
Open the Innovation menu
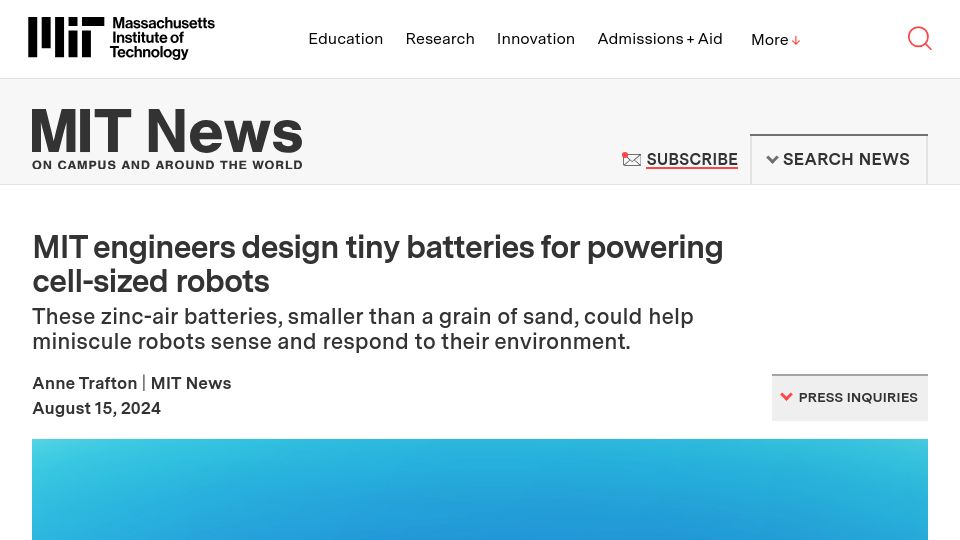coord(536,39)
